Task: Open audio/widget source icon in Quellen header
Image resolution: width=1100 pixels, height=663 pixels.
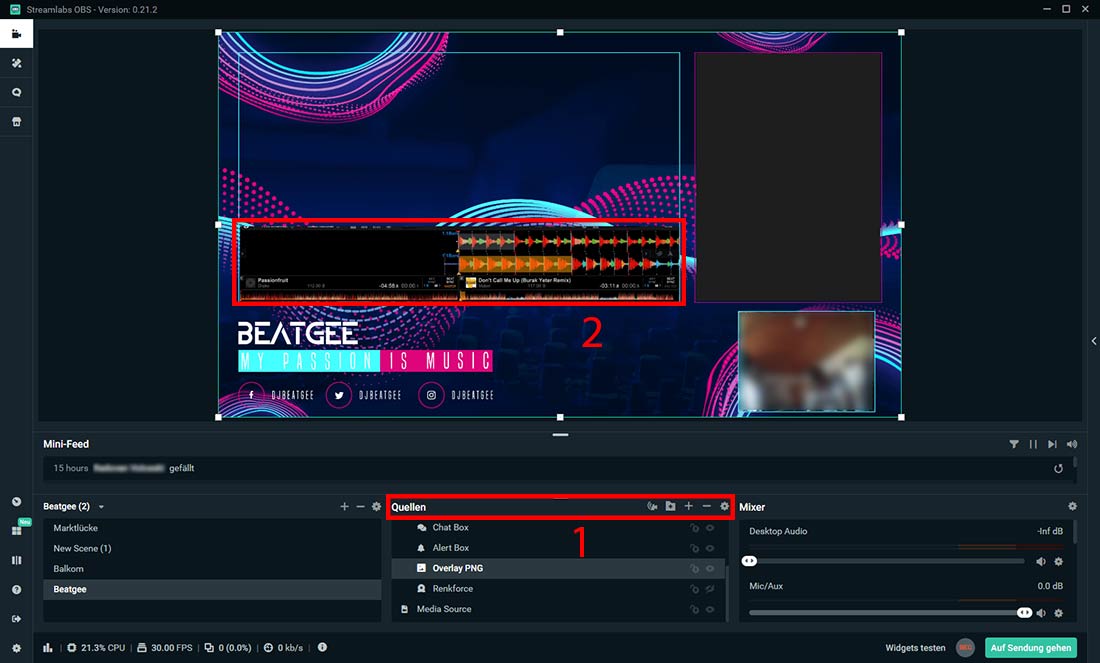Action: click(652, 506)
